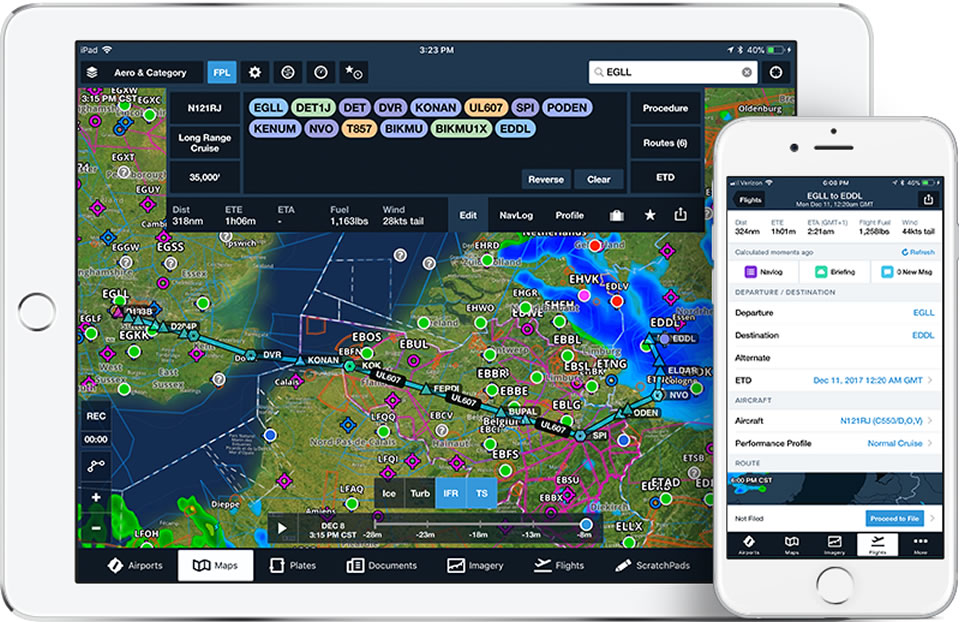Open Maps tab on the iPhone bar
The width and height of the screenshot is (960, 622).
tap(792, 545)
